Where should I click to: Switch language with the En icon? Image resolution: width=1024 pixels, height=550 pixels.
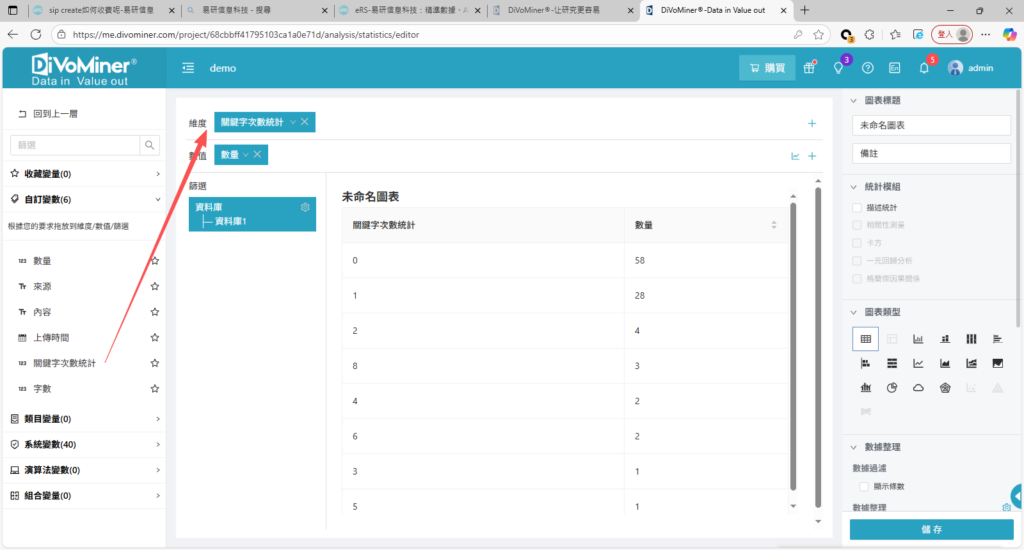(895, 68)
